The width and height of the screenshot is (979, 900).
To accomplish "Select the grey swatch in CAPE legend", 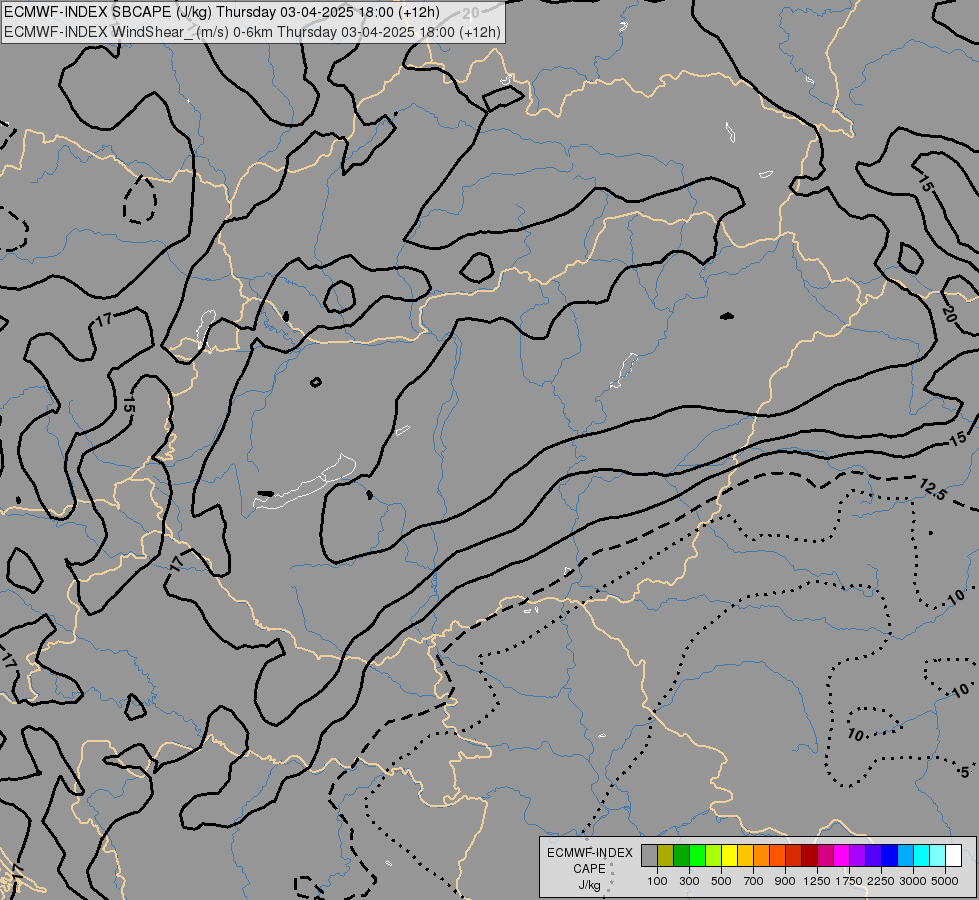I will click(x=649, y=855).
